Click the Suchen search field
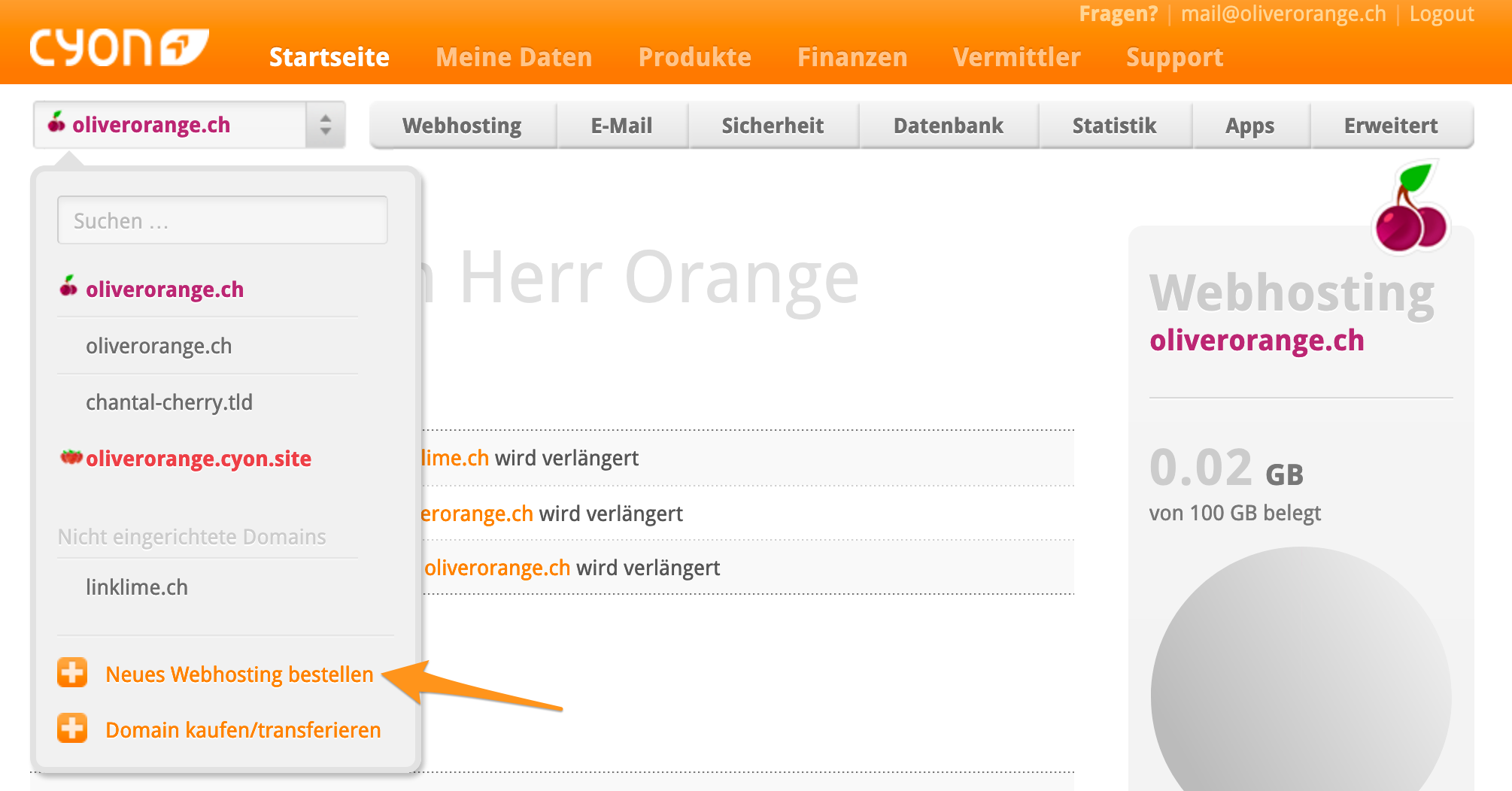 222,220
